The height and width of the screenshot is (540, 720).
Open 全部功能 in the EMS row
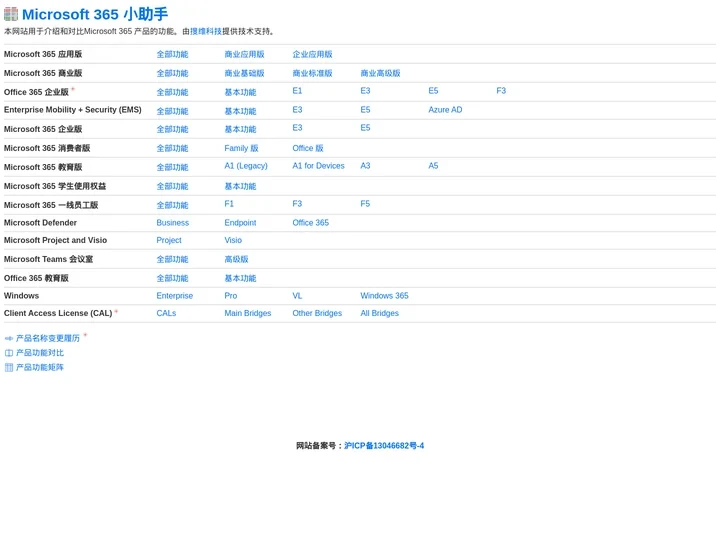(172, 111)
